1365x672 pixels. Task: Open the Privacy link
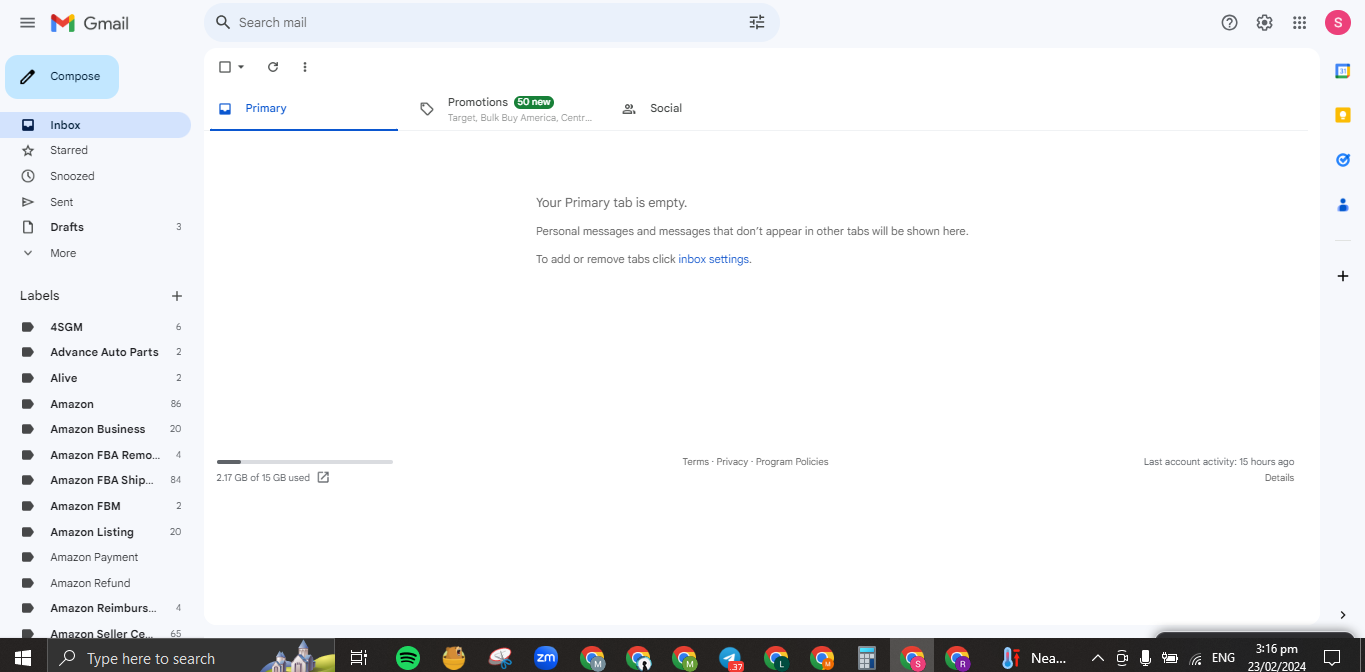[732, 462]
